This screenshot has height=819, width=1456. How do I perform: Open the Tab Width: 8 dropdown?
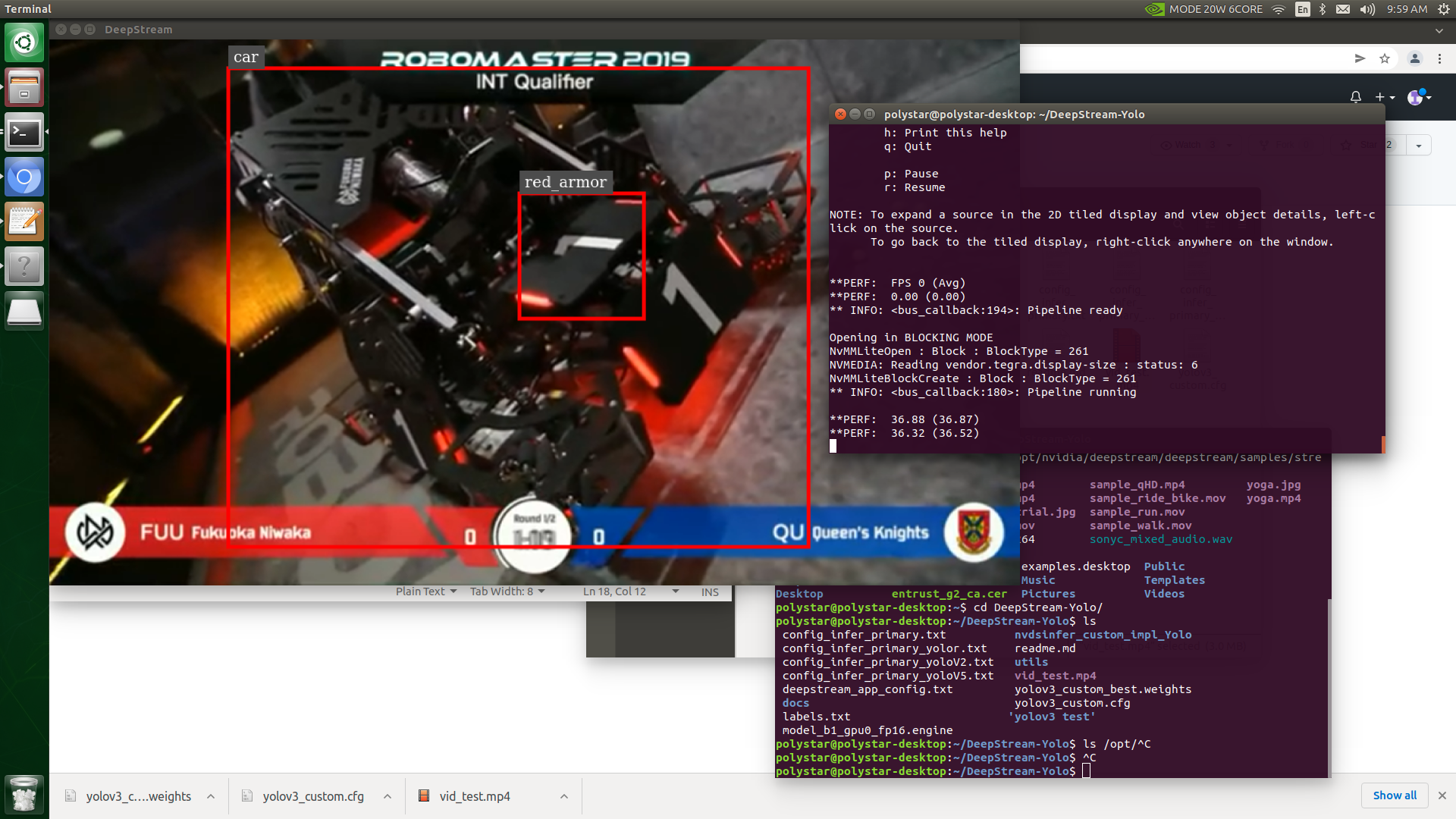point(506,591)
